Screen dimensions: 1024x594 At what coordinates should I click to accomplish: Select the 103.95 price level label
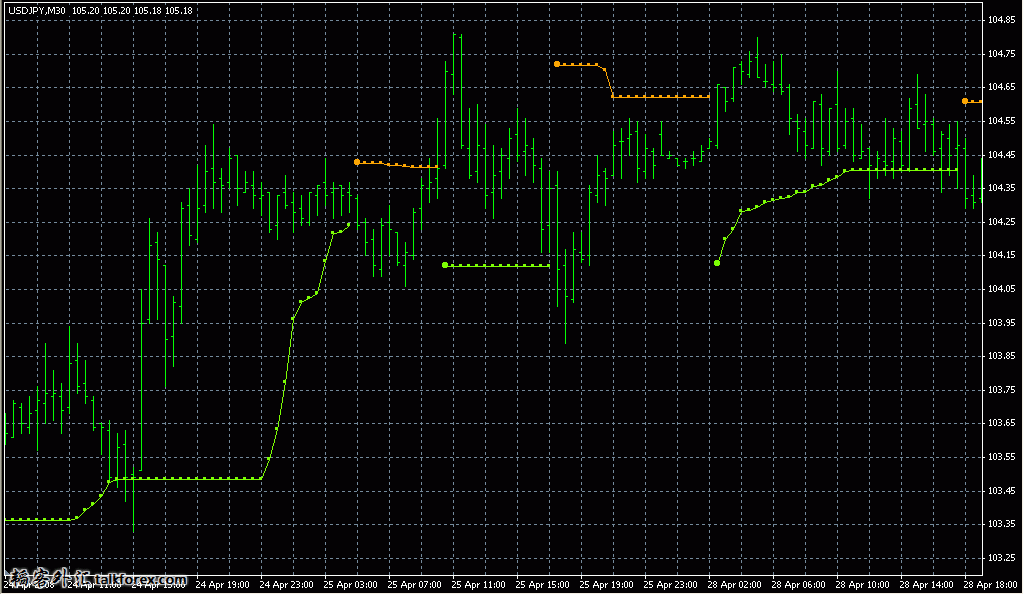[1001, 322]
